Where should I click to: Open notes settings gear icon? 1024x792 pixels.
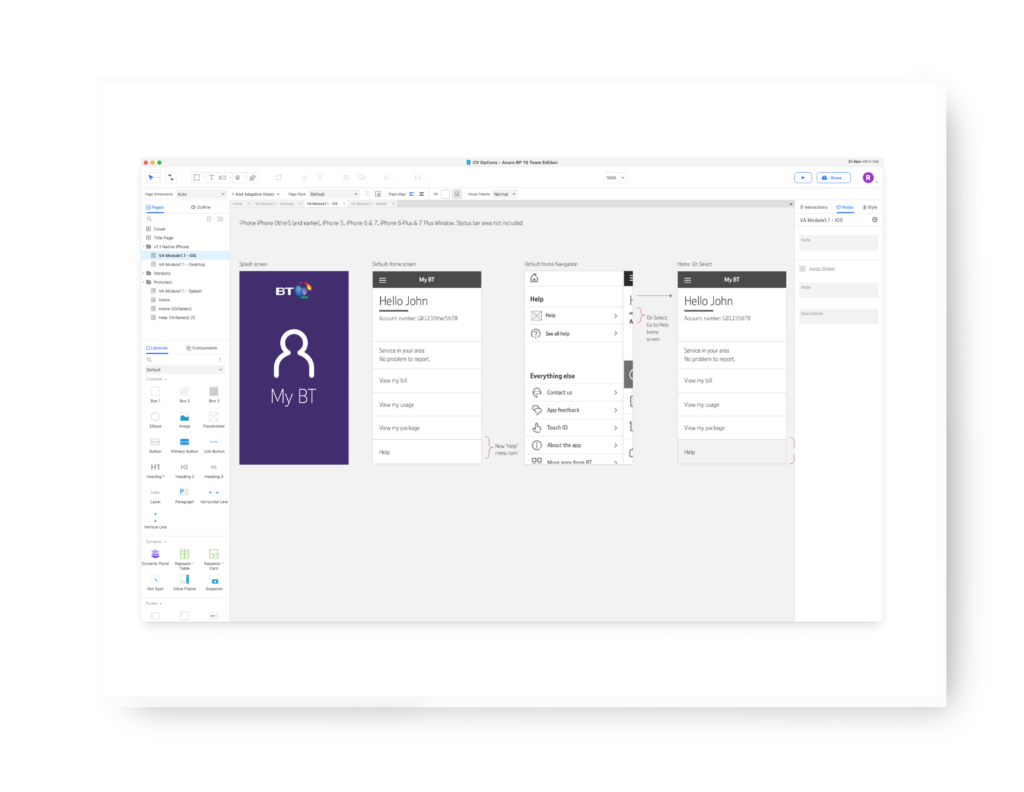click(x=875, y=219)
